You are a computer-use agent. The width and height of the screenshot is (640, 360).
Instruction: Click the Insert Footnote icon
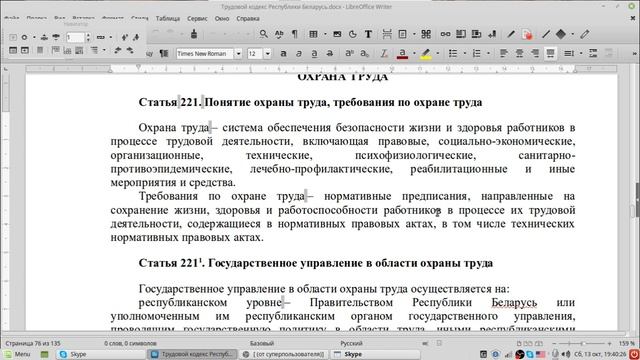[461, 34]
